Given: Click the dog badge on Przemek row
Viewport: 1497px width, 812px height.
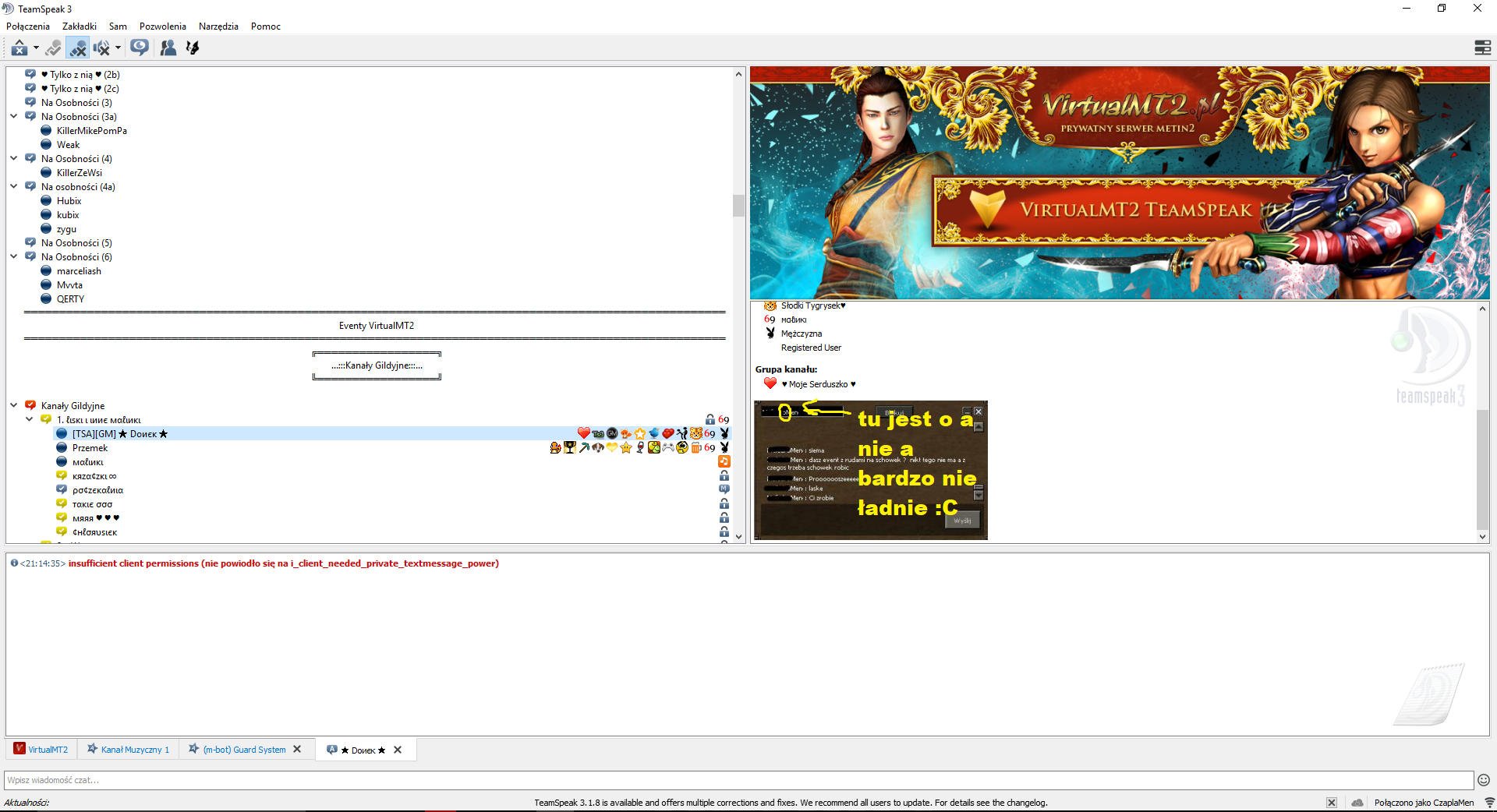Looking at the screenshot, I should [598, 447].
